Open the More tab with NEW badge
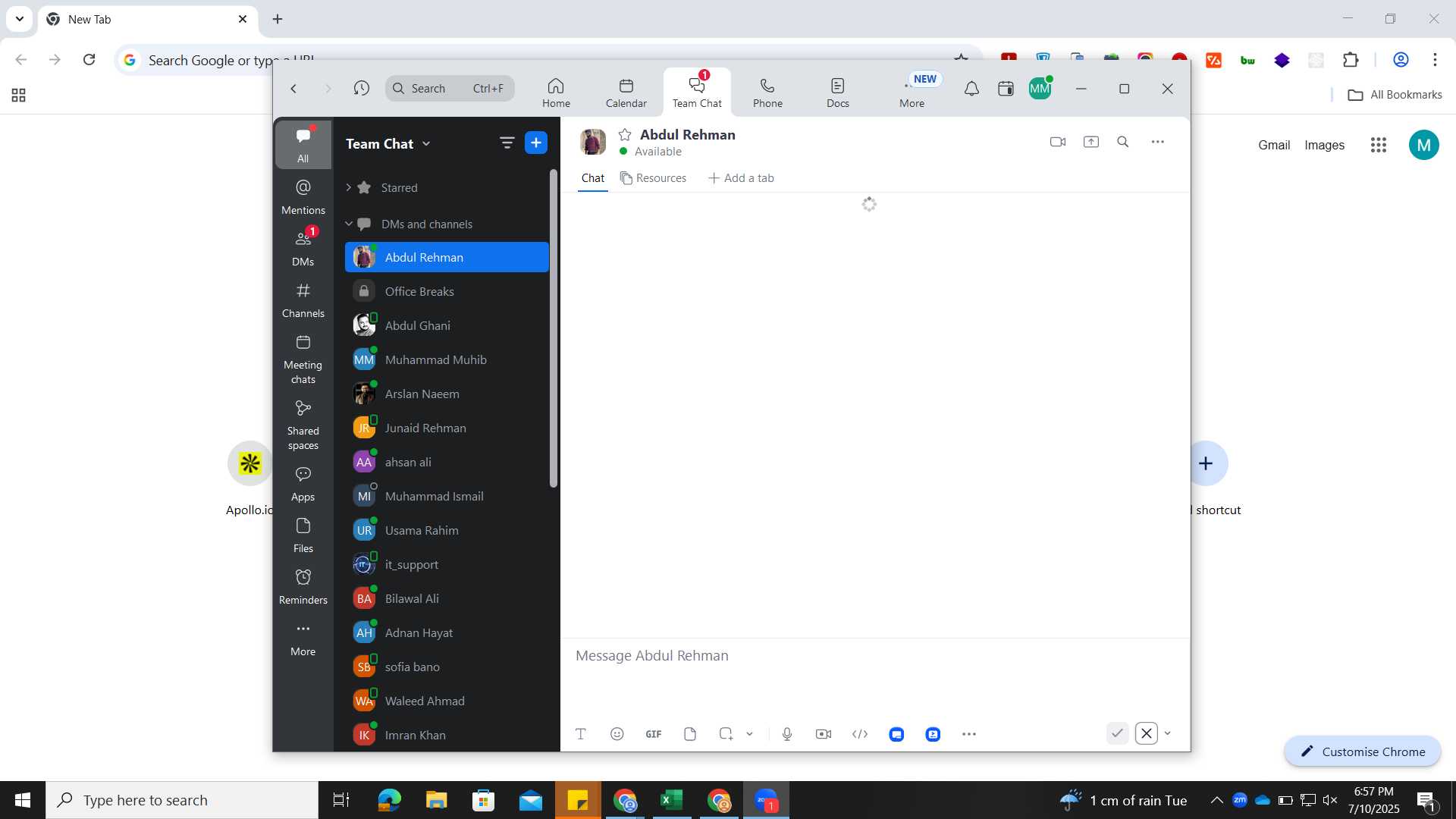 click(x=912, y=93)
